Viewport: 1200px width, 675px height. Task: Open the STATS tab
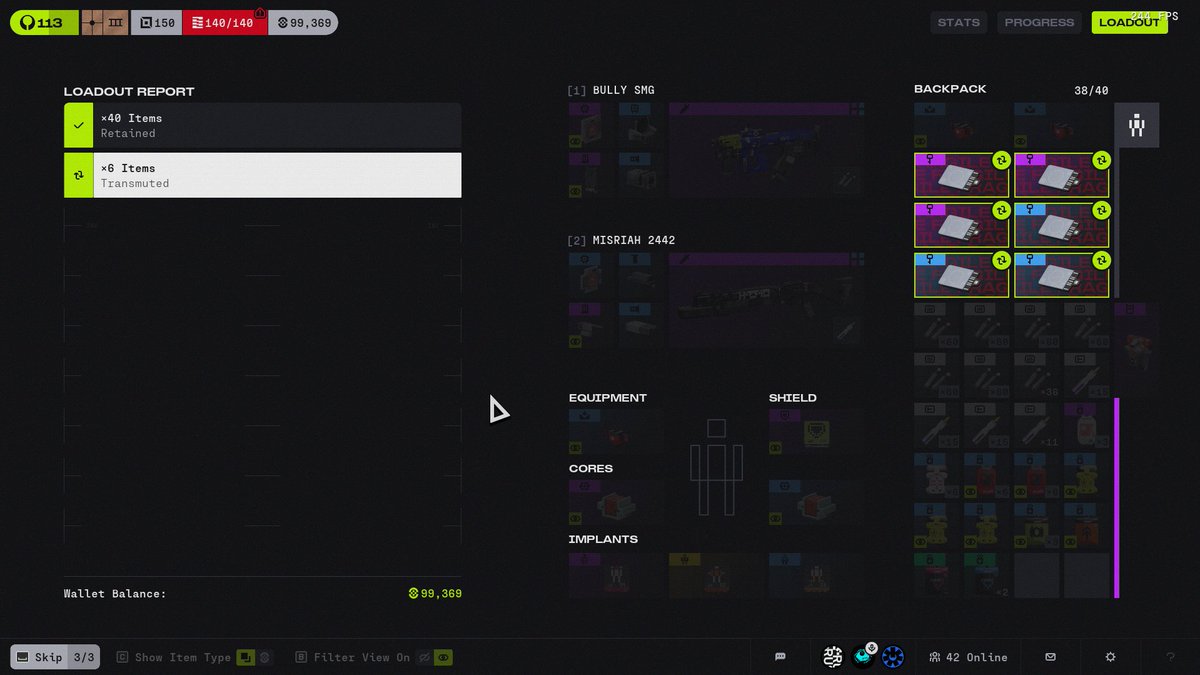(x=959, y=22)
